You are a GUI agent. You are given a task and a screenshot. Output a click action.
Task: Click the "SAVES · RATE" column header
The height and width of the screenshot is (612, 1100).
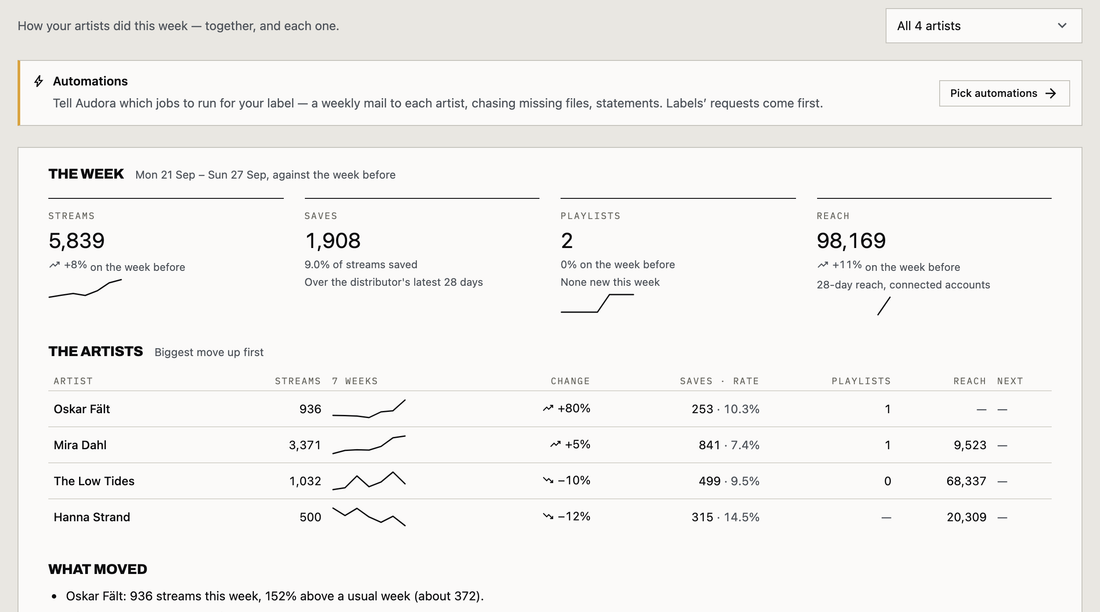pyautogui.click(x=719, y=381)
